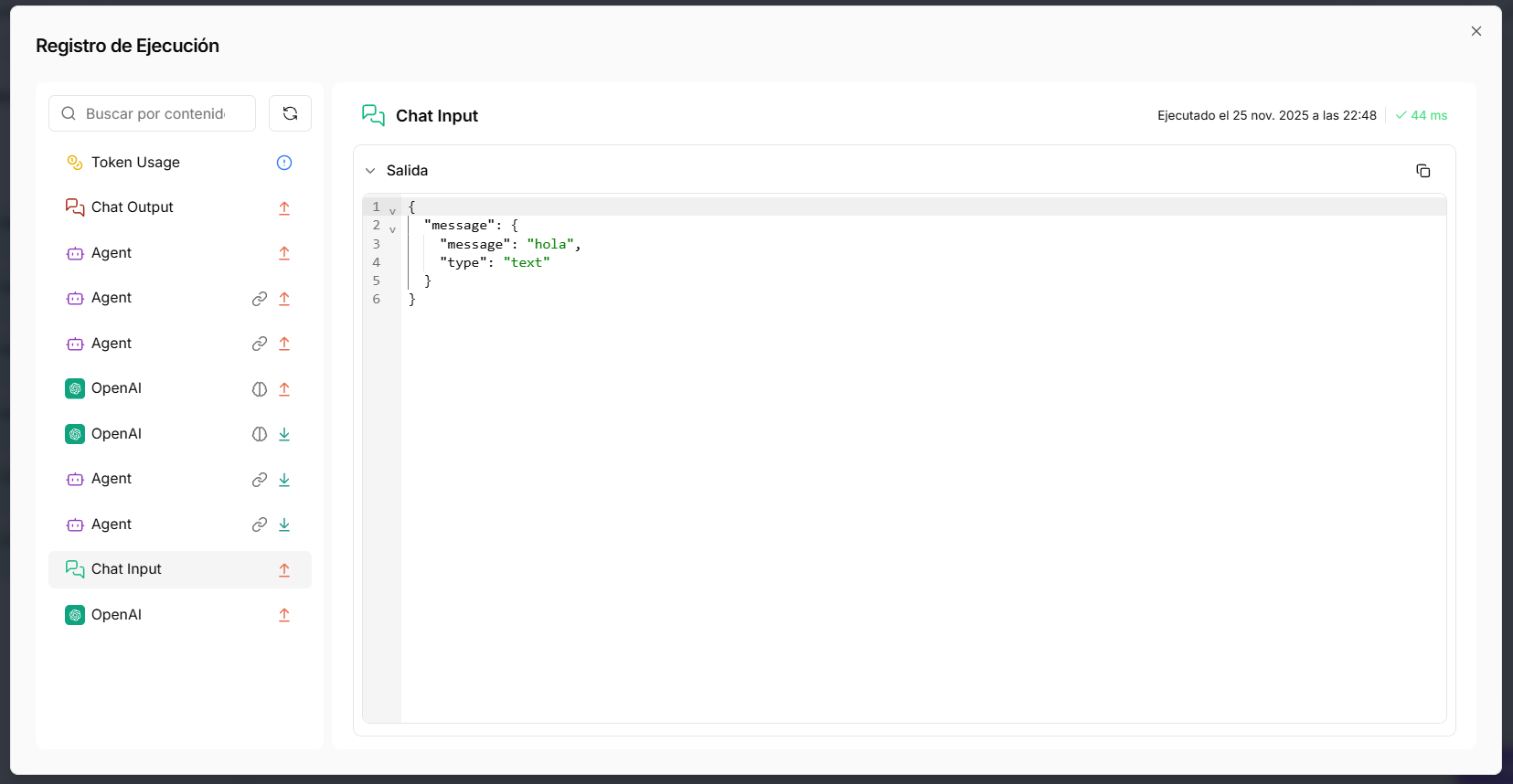The height and width of the screenshot is (784, 1513).
Task: Open the Agent entry directly below Chat Output
Action: point(112,253)
